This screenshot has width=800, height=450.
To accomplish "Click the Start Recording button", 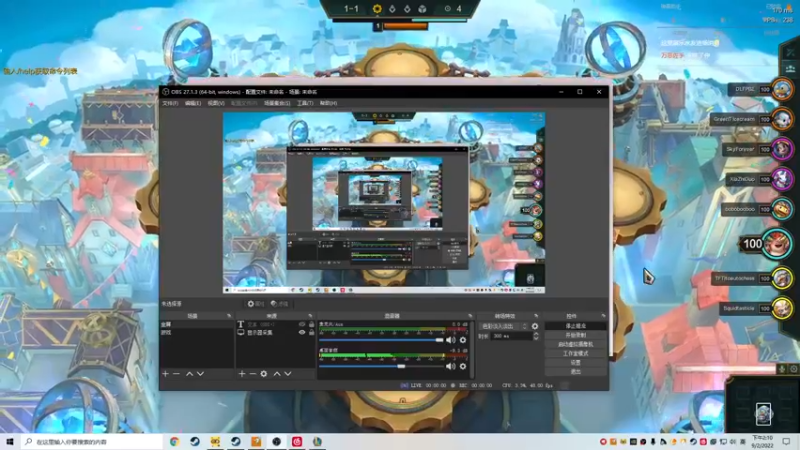I will [576, 335].
